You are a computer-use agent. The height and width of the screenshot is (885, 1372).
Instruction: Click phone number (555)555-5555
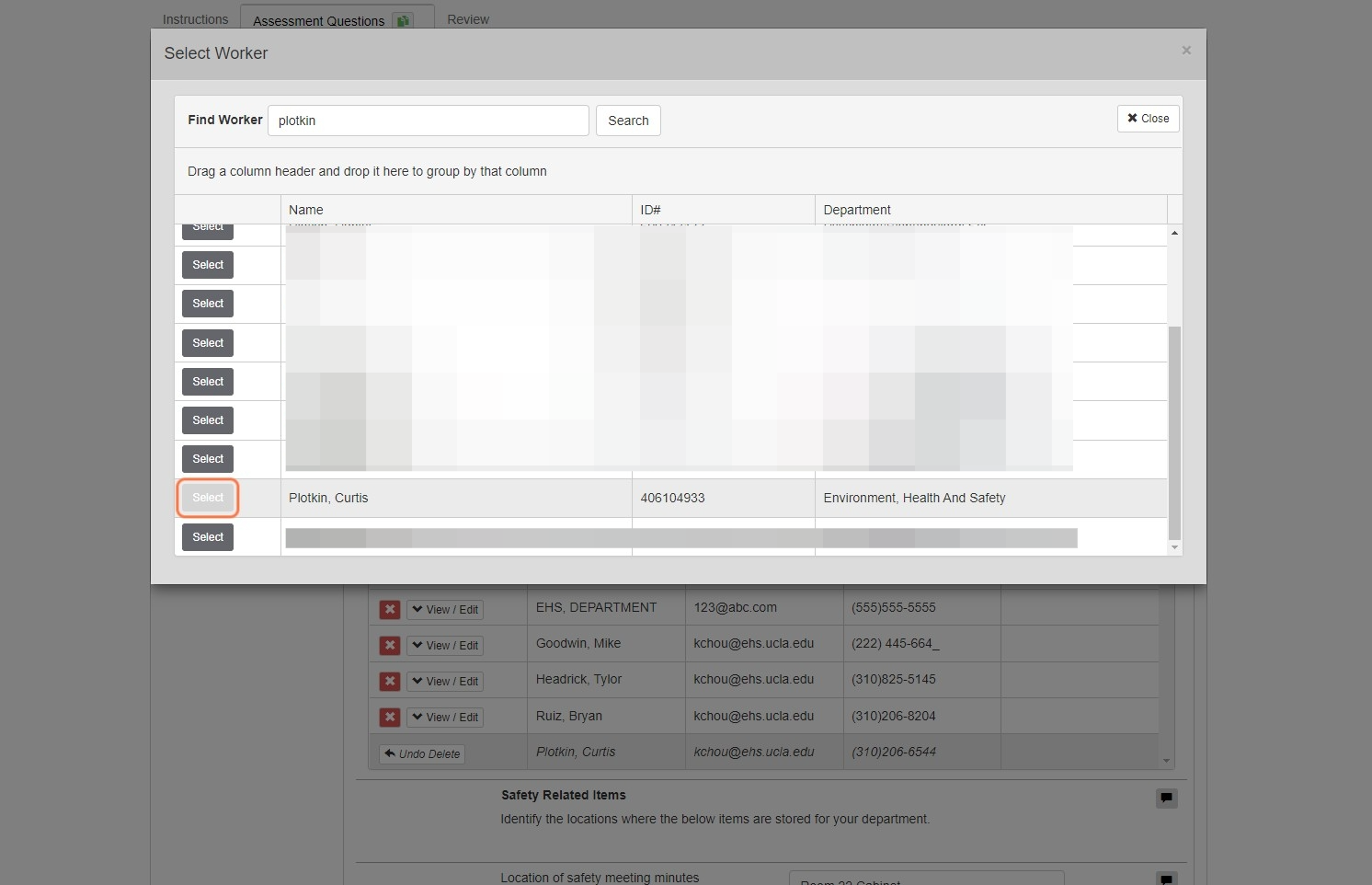point(893,607)
